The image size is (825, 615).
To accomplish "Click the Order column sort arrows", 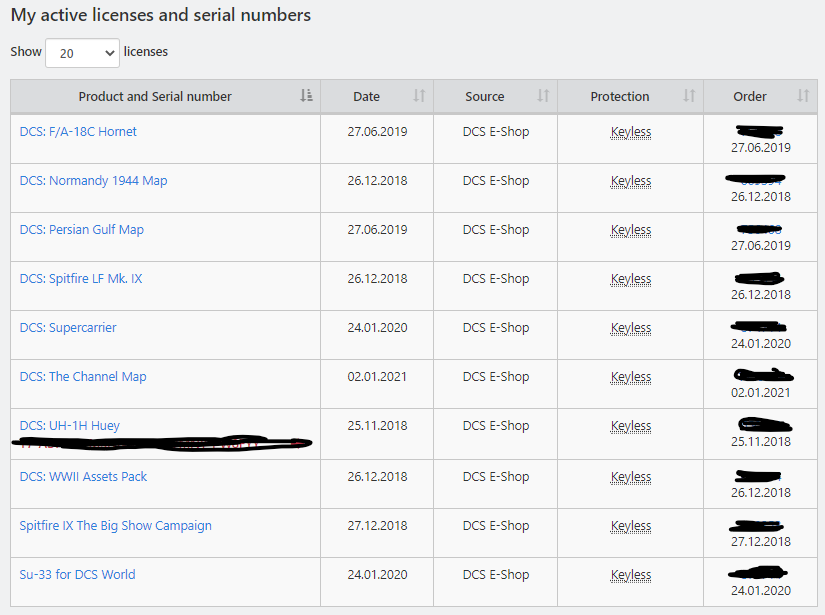I will click(x=803, y=96).
